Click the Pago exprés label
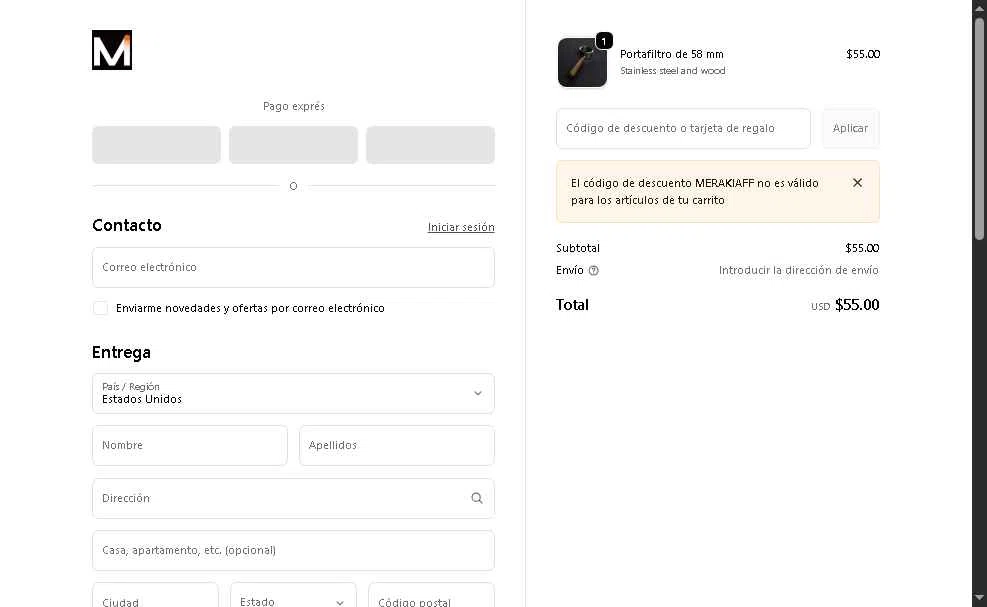The width and height of the screenshot is (987, 607). [293, 106]
